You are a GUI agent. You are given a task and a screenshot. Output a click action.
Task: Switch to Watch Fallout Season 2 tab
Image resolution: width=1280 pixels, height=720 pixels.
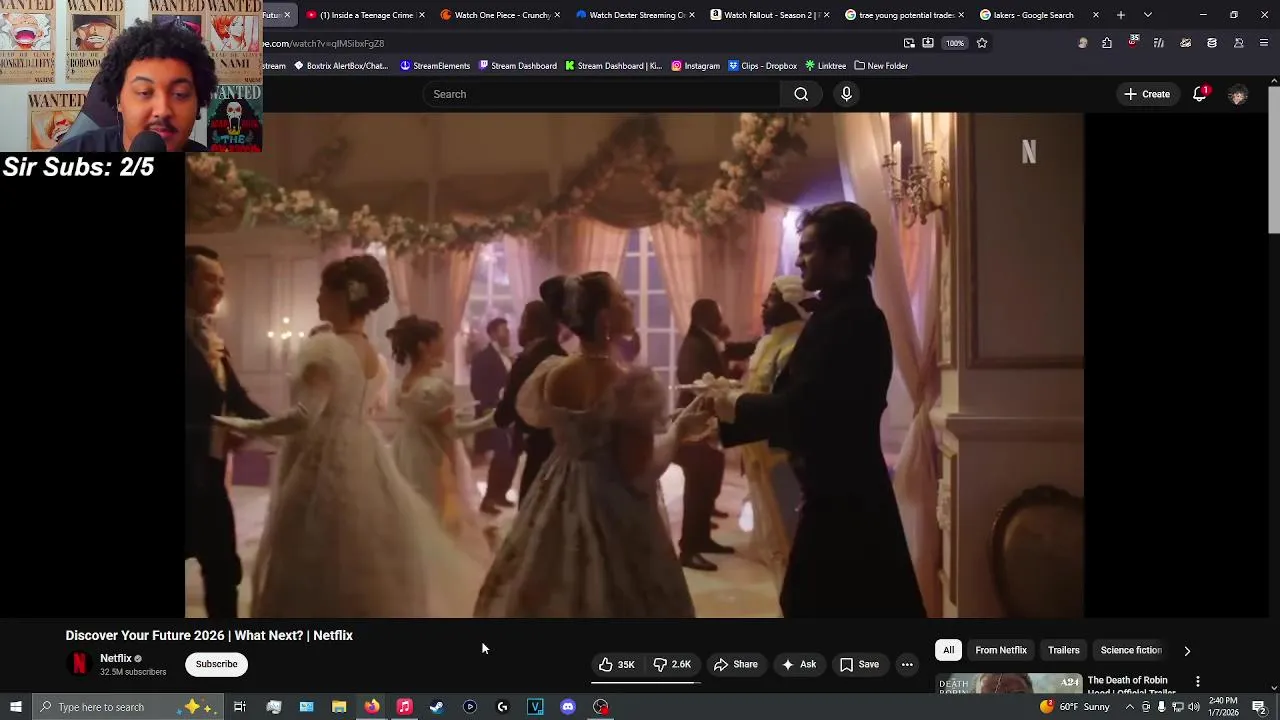tap(770, 15)
